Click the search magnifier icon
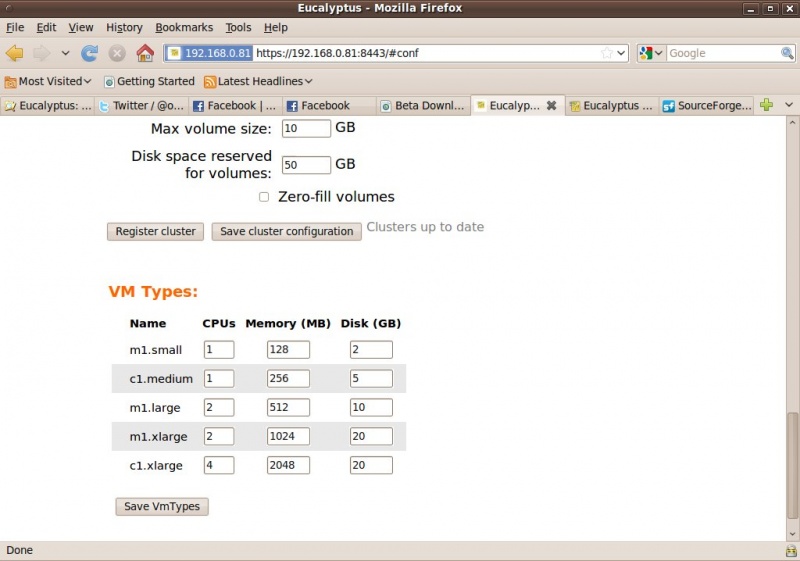The image size is (800, 561). click(x=787, y=53)
